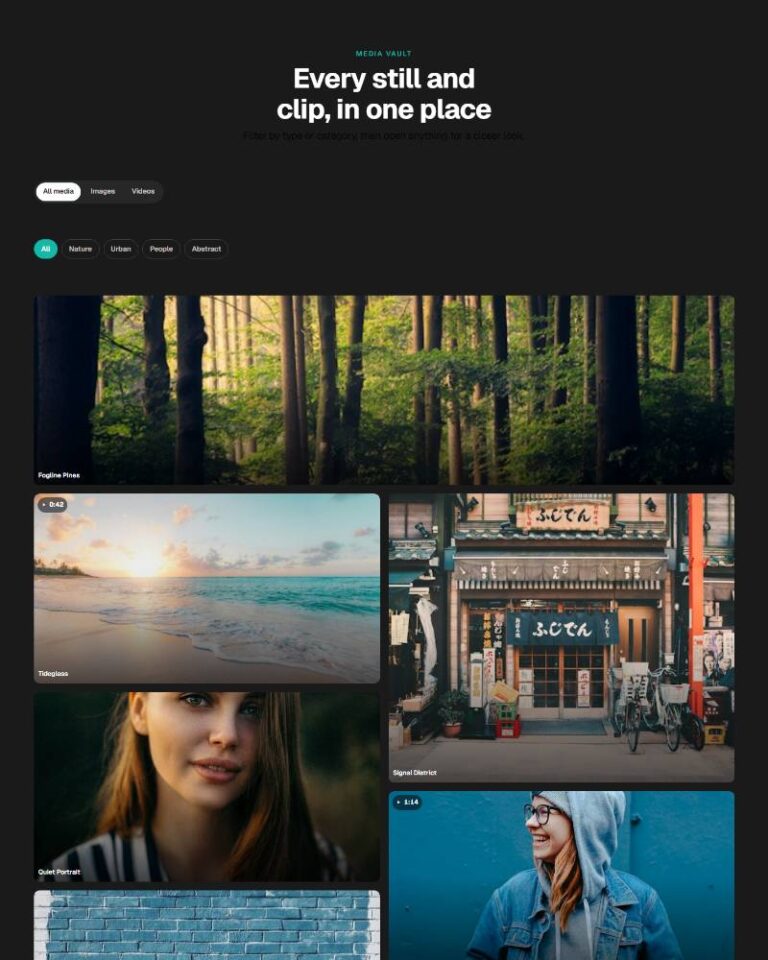Click the MEDIA VAULT label

(384, 54)
